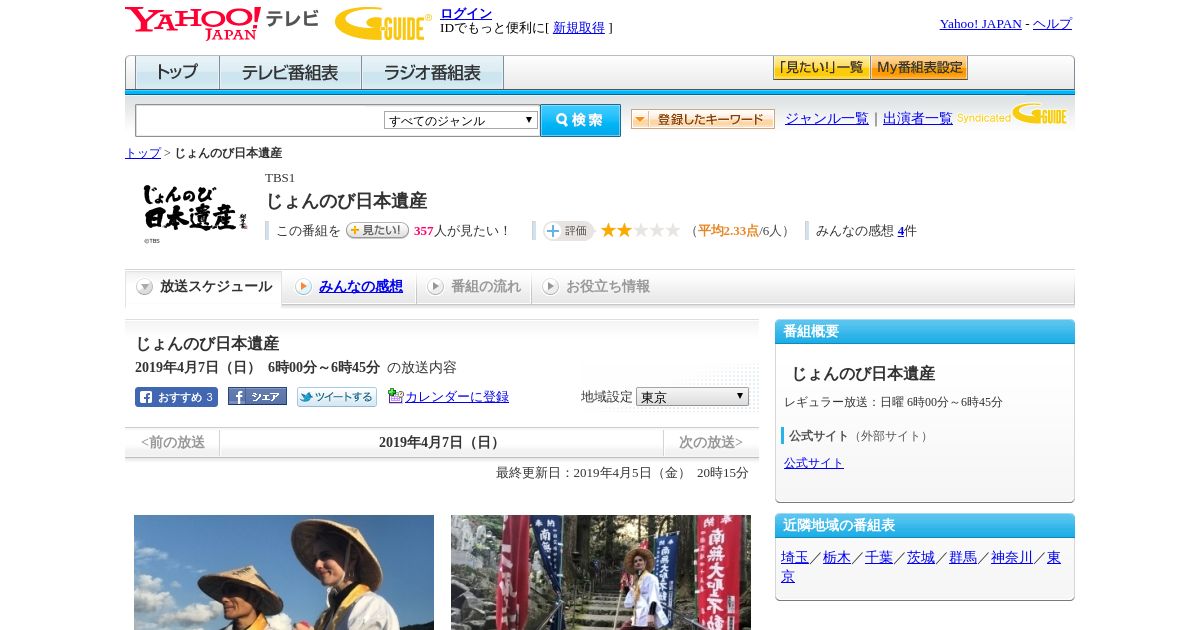Switch to ラジオ番組表 tab
This screenshot has height=630, width=1200.
point(432,73)
